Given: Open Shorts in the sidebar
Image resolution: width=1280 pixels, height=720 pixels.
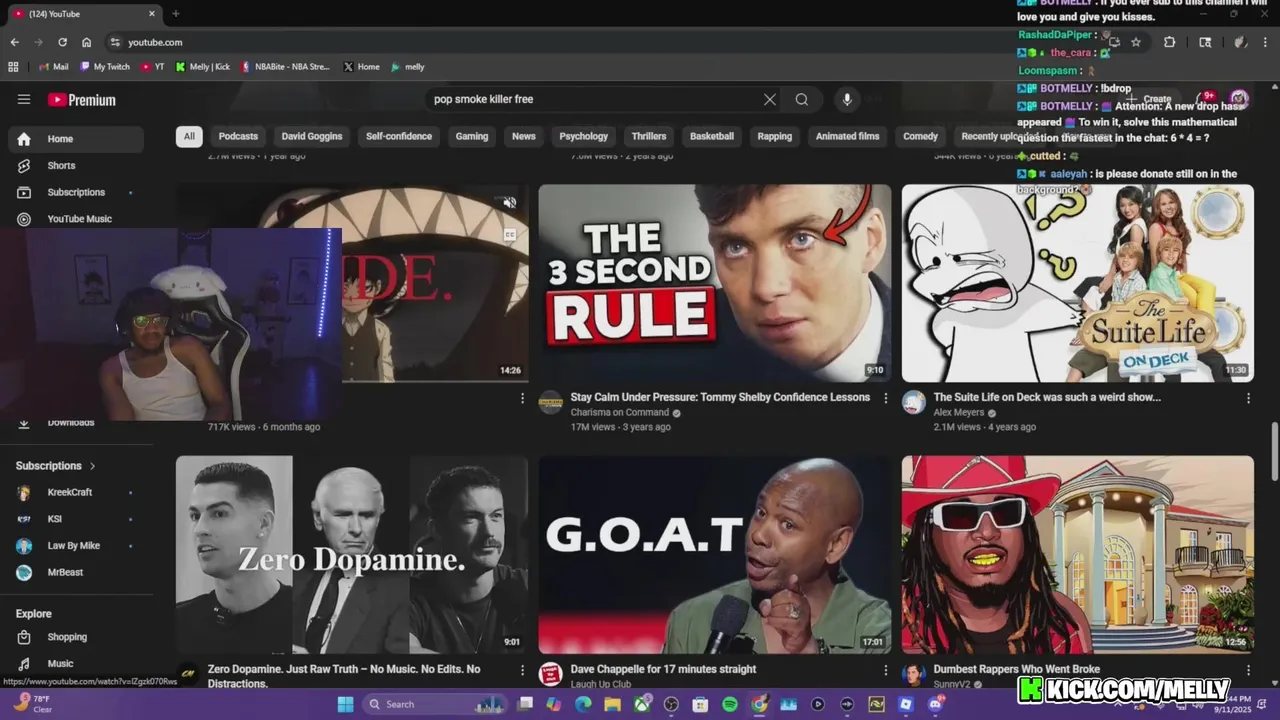Looking at the screenshot, I should pos(76,165).
